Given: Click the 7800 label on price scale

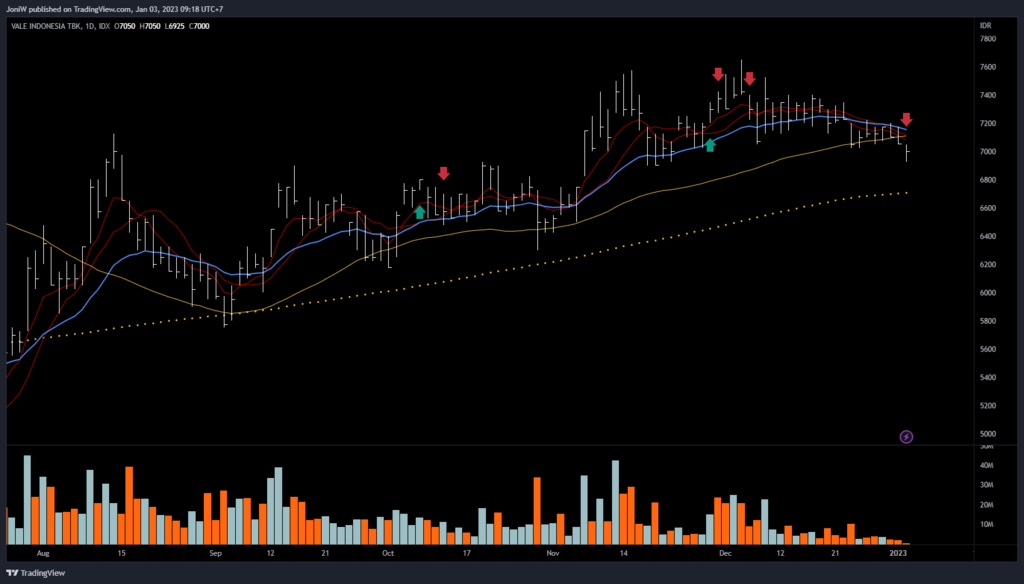Looking at the screenshot, I should pos(989,39).
